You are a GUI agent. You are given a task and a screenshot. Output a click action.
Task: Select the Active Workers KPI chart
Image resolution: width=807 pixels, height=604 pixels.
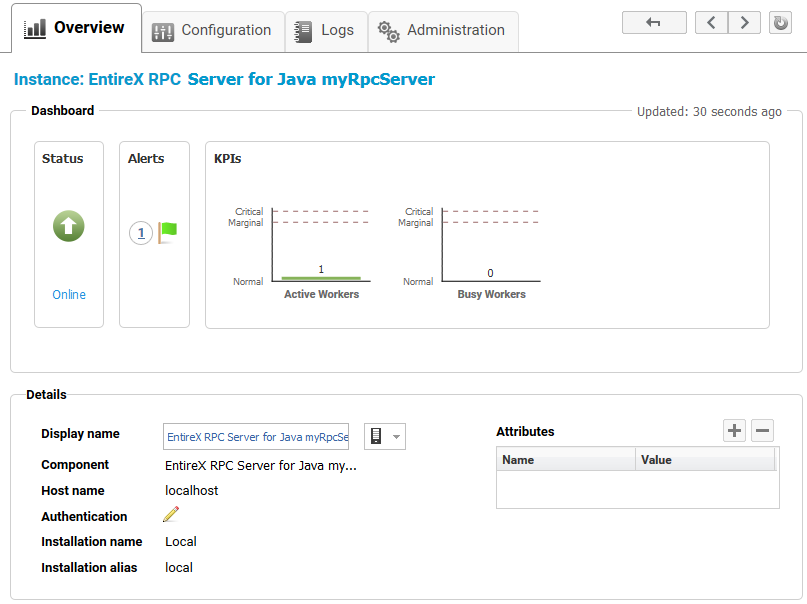click(x=300, y=253)
